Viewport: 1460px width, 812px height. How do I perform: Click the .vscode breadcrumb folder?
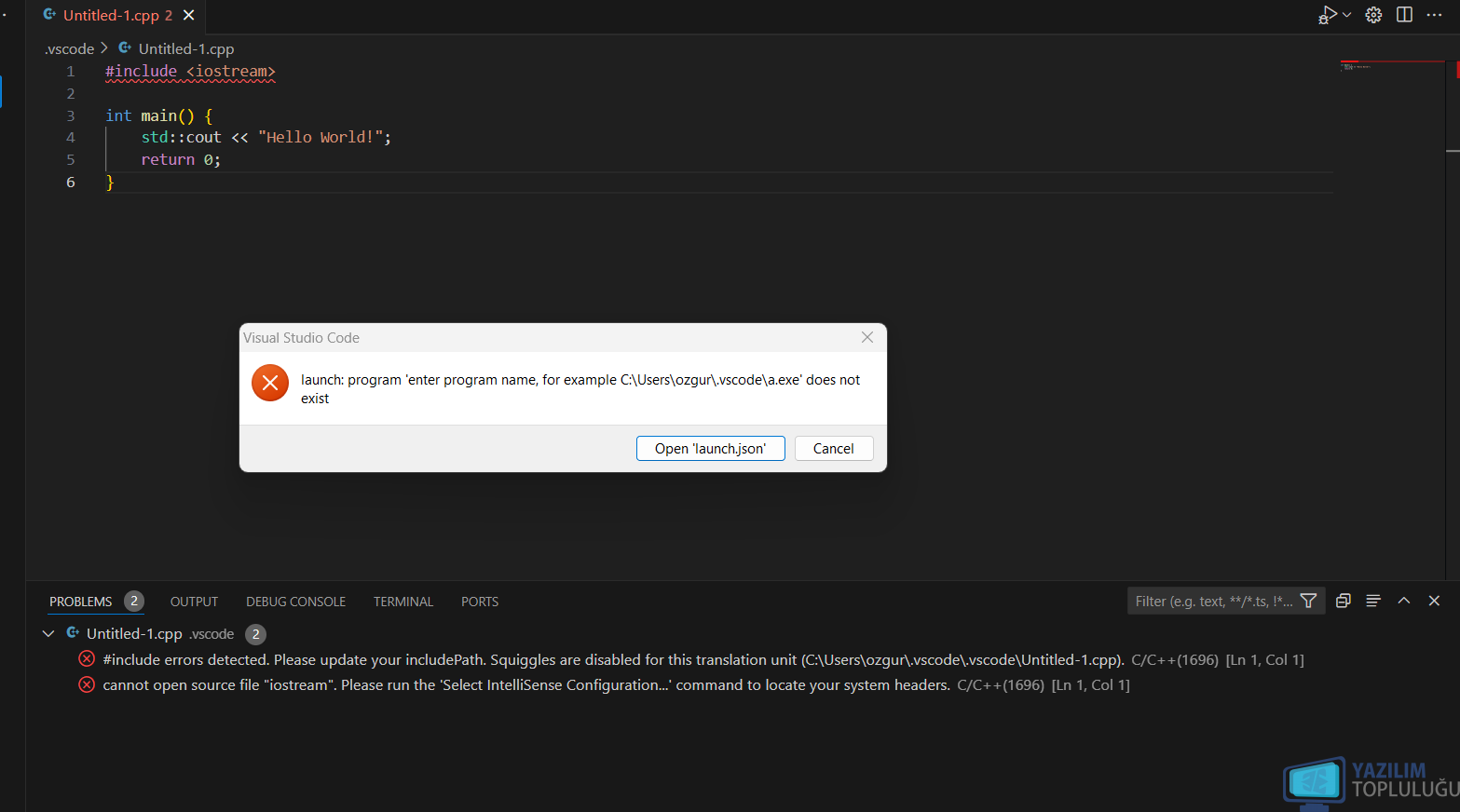pyautogui.click(x=70, y=48)
